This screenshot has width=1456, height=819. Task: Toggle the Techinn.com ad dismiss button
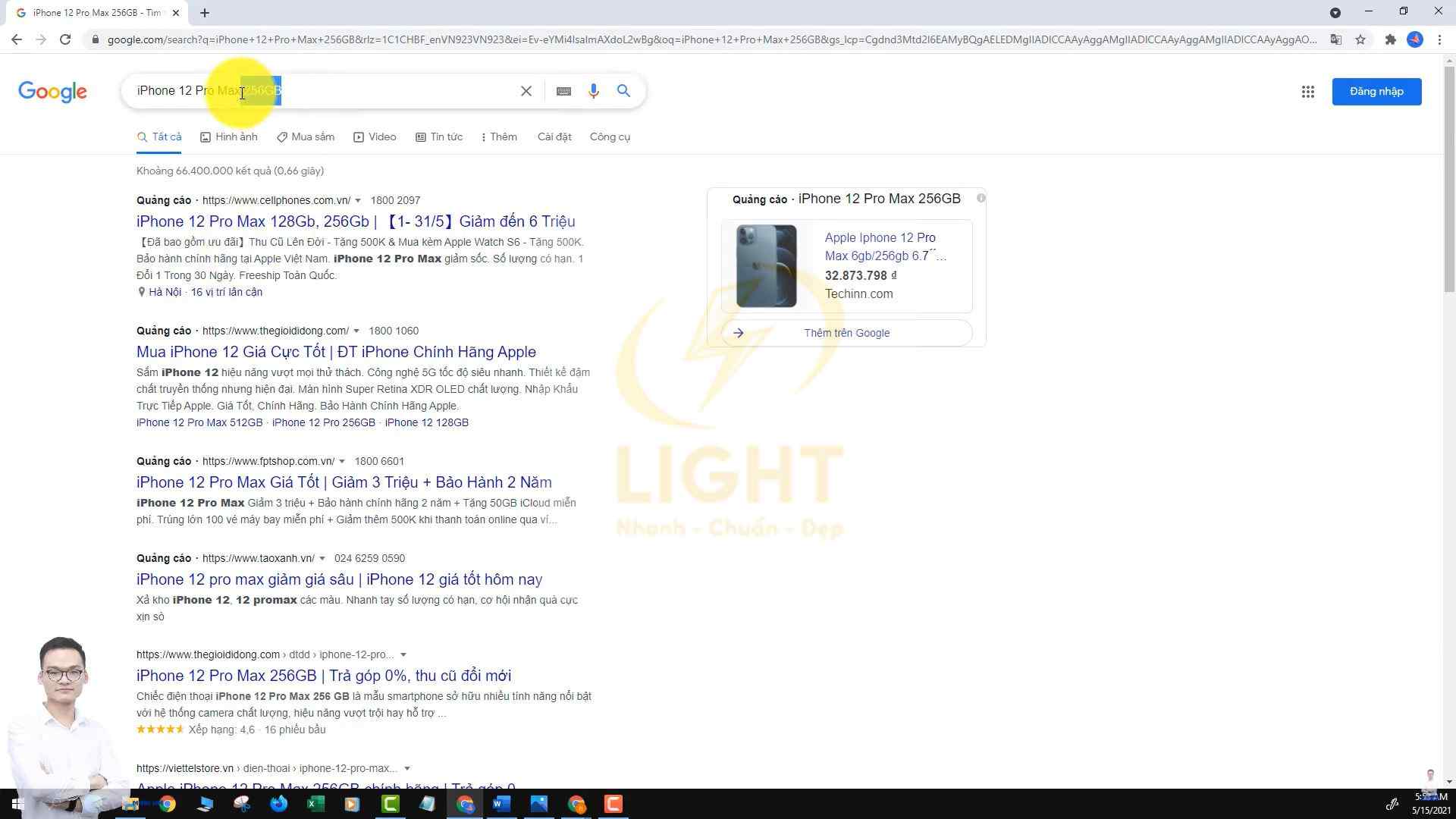(x=981, y=197)
